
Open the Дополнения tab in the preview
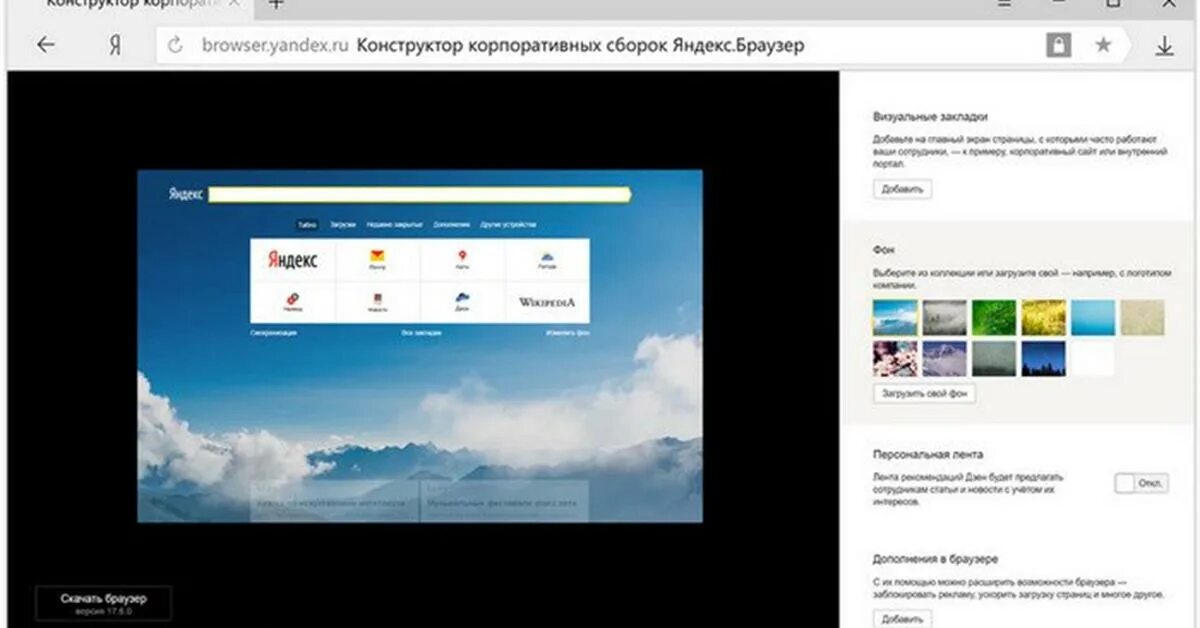(452, 225)
